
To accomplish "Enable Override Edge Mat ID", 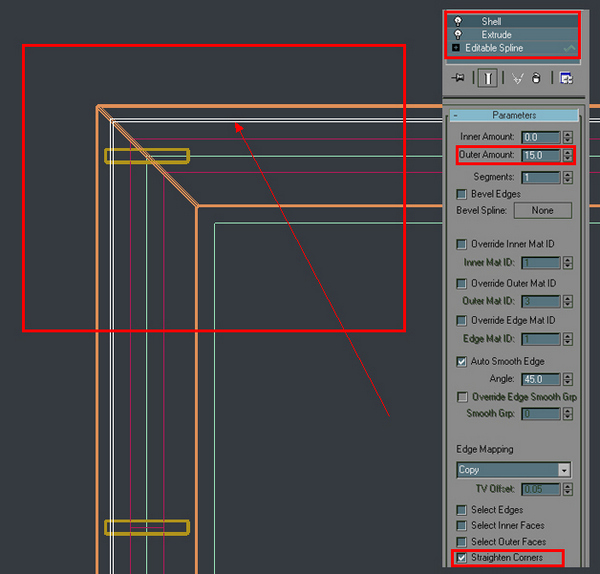I will click(461, 320).
